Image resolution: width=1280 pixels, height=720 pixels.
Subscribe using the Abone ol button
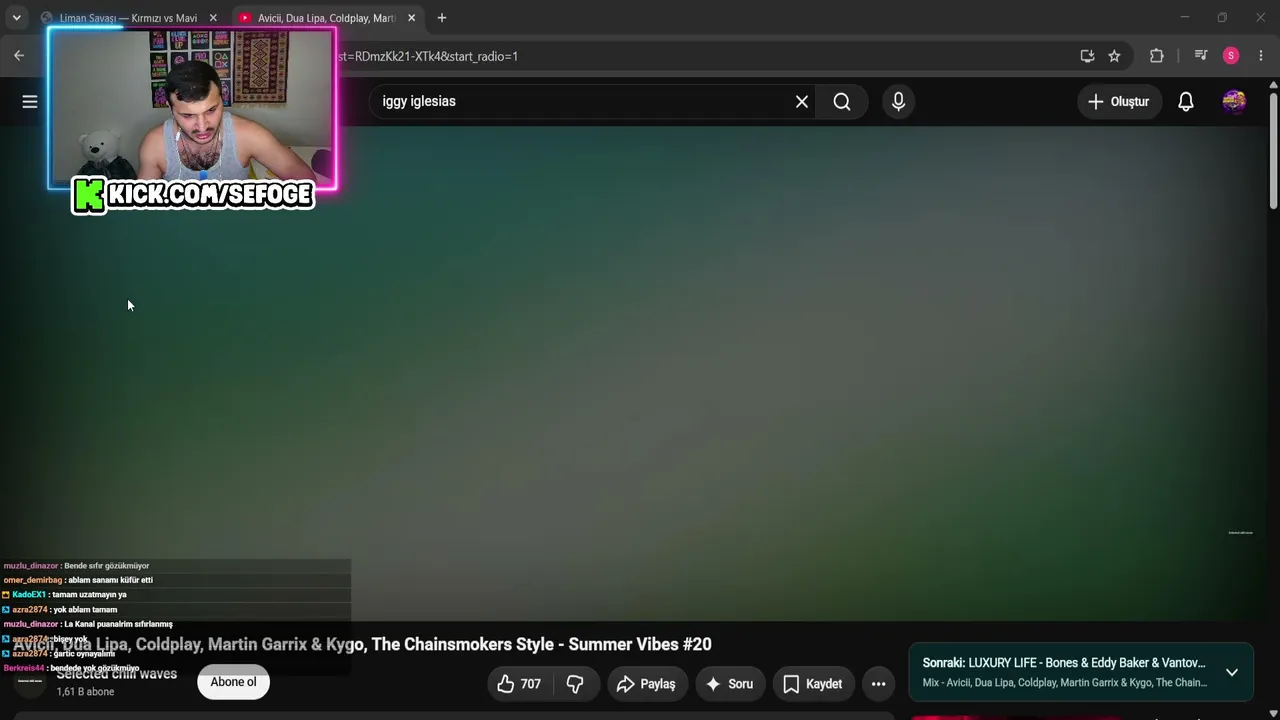[x=233, y=682]
